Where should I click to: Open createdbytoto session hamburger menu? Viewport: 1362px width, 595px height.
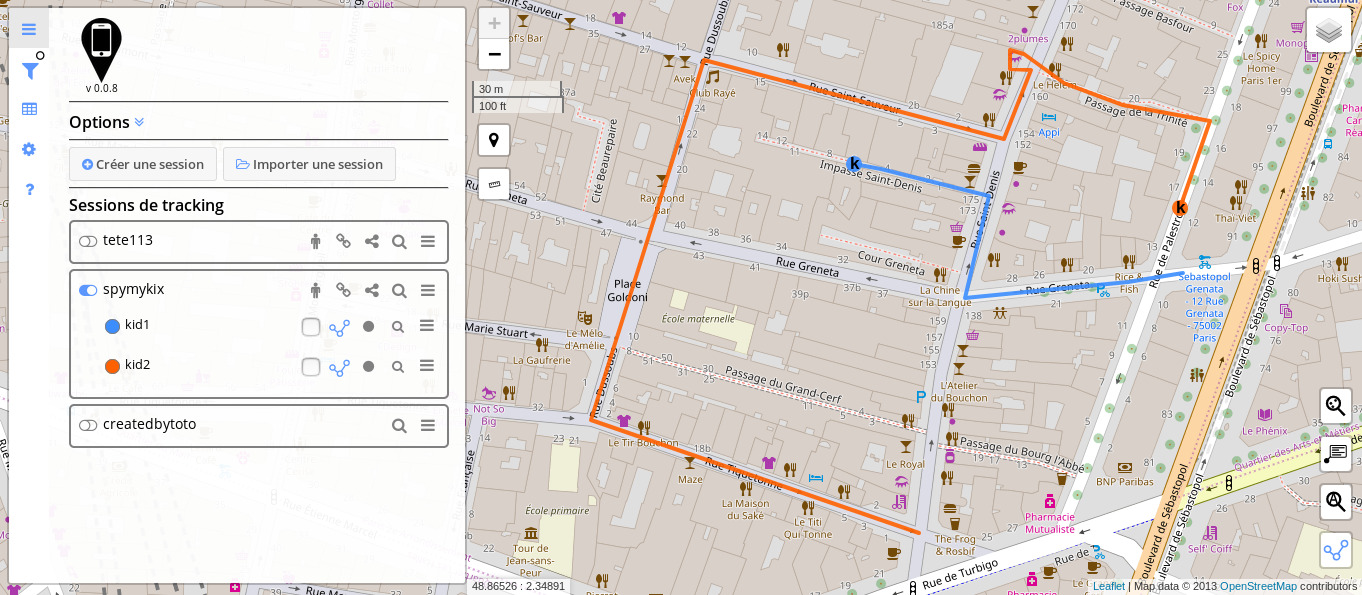click(x=428, y=425)
